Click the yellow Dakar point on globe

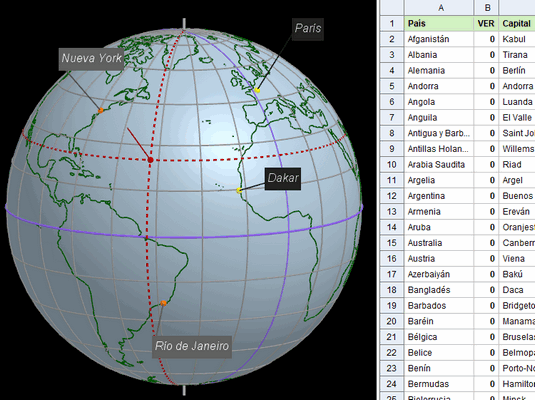click(239, 190)
